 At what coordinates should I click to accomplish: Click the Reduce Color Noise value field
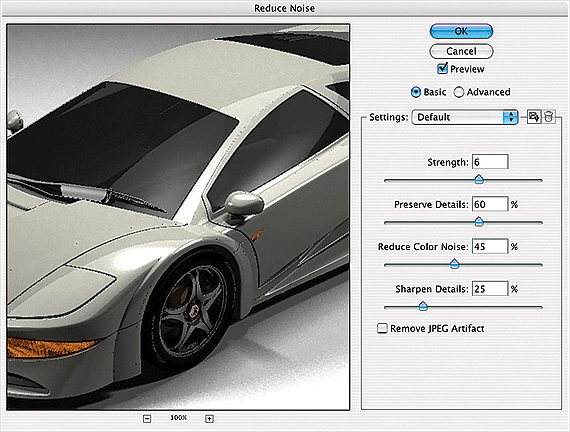490,246
